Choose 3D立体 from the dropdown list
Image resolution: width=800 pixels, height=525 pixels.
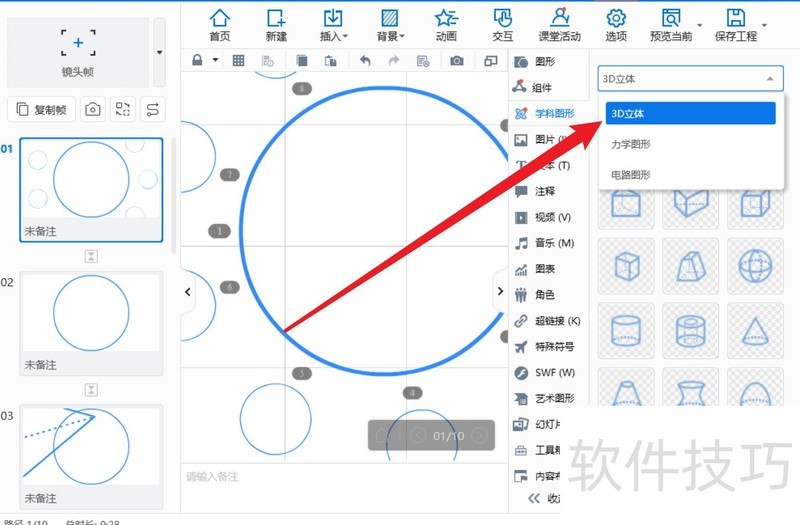[690, 113]
